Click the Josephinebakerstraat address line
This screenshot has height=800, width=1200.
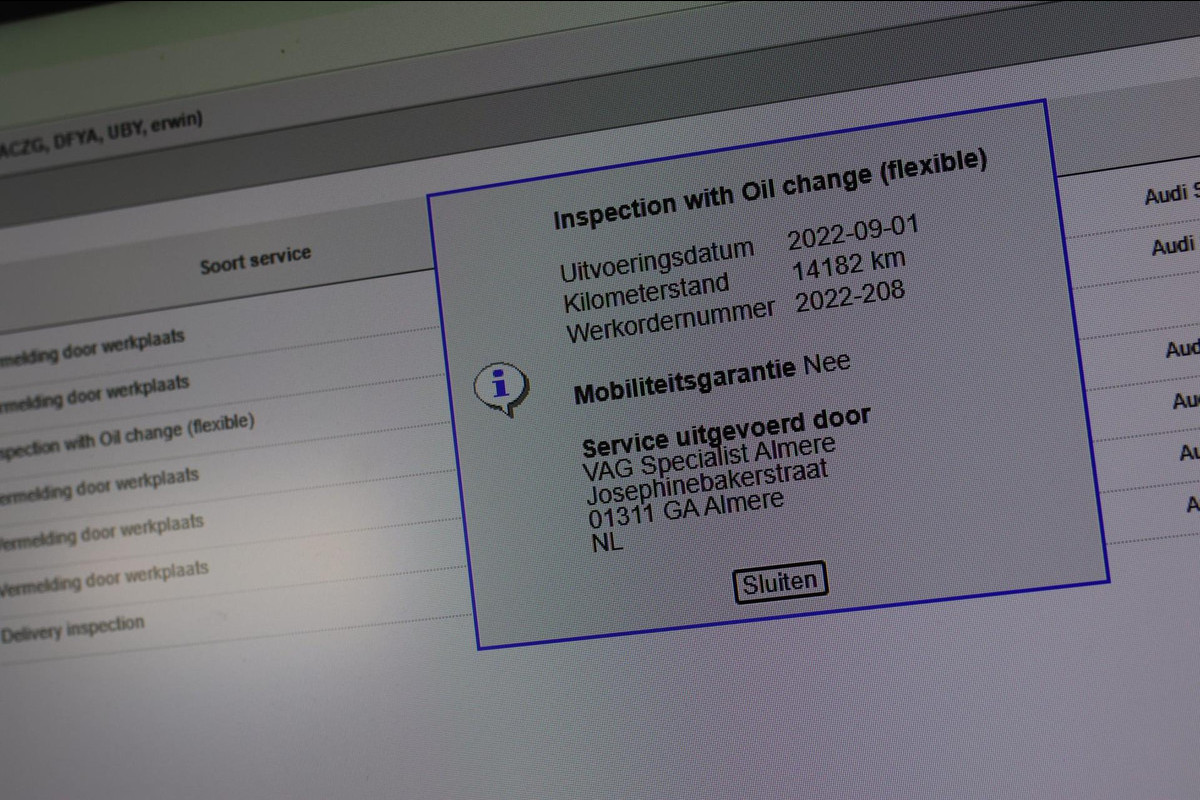[x=707, y=482]
